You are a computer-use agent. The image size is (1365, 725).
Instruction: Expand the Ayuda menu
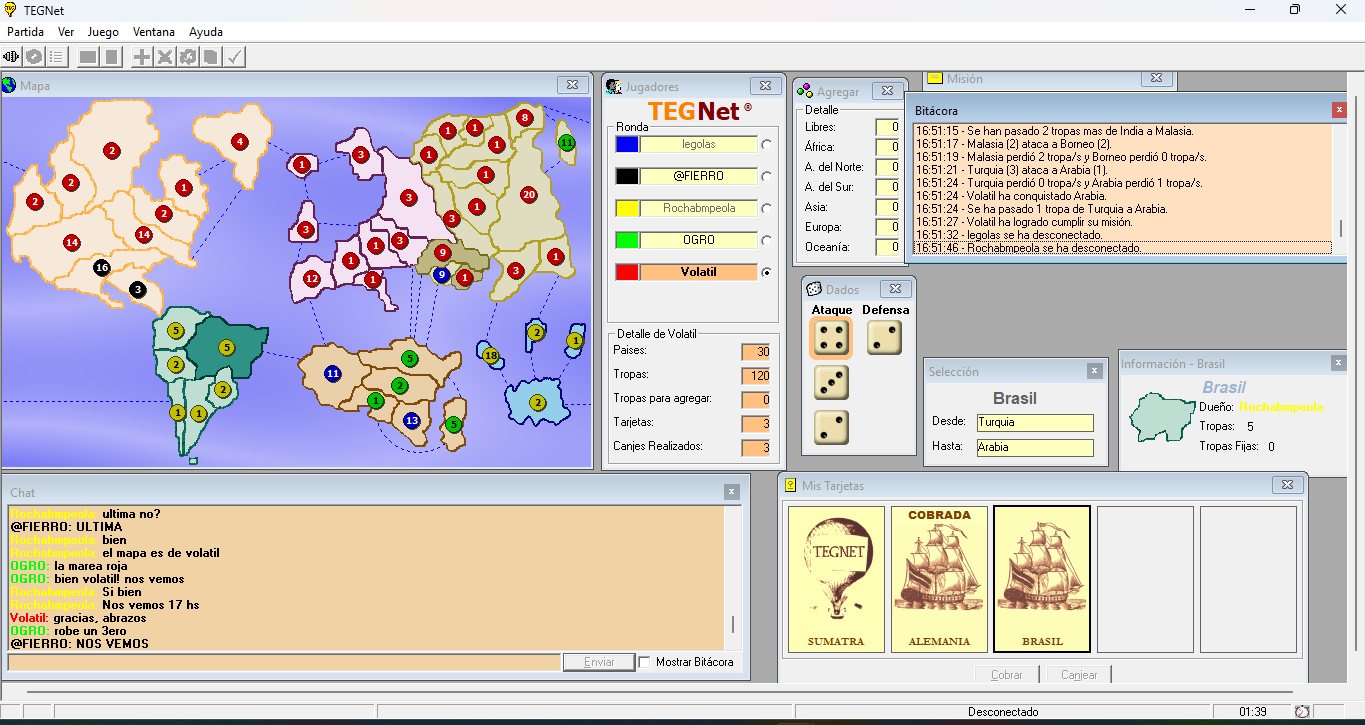point(206,32)
